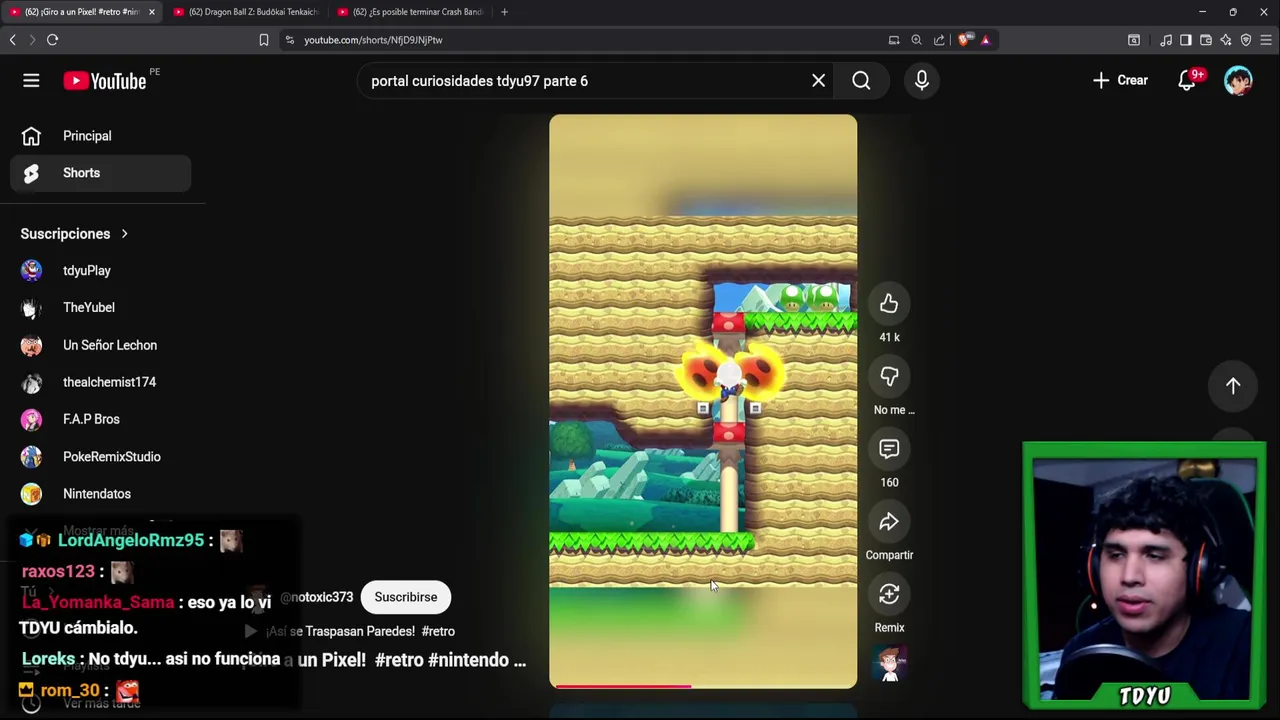Bookmark this page
Screen dimensions: 1280x720
[x=264, y=40]
